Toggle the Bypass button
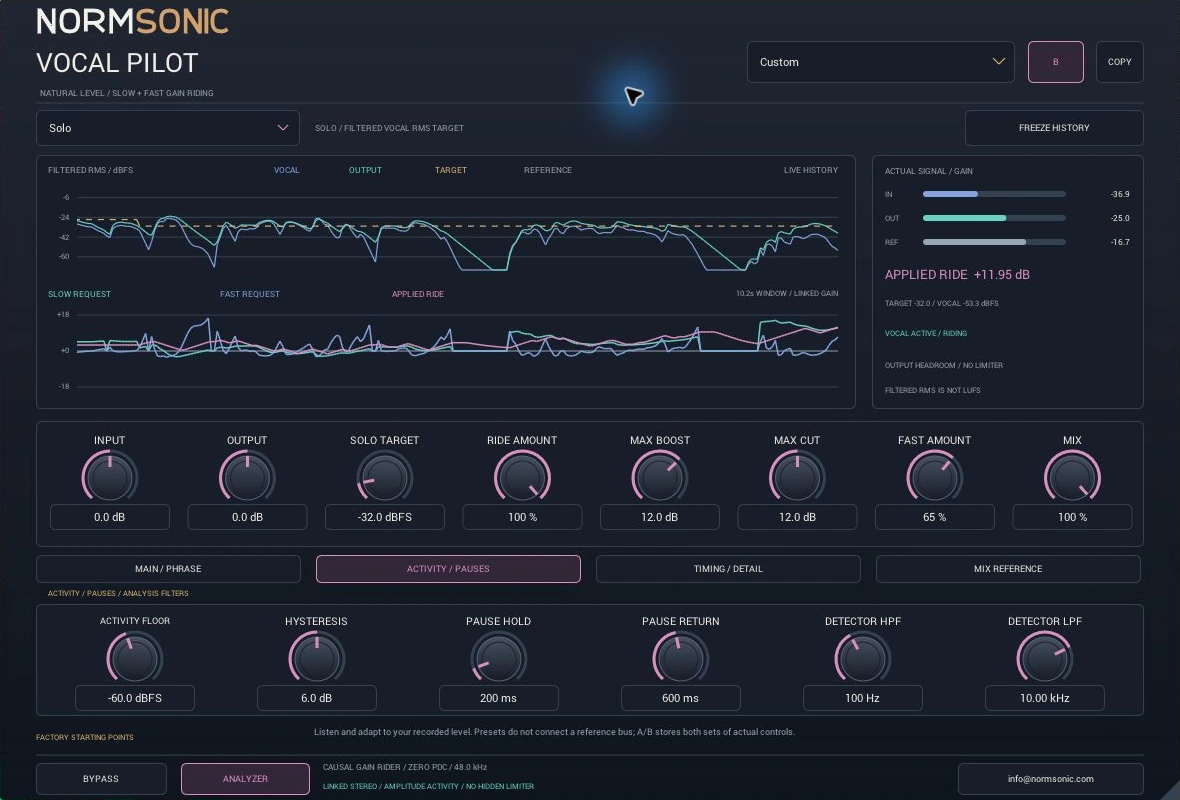The width and height of the screenshot is (1180, 800). [x=101, y=779]
